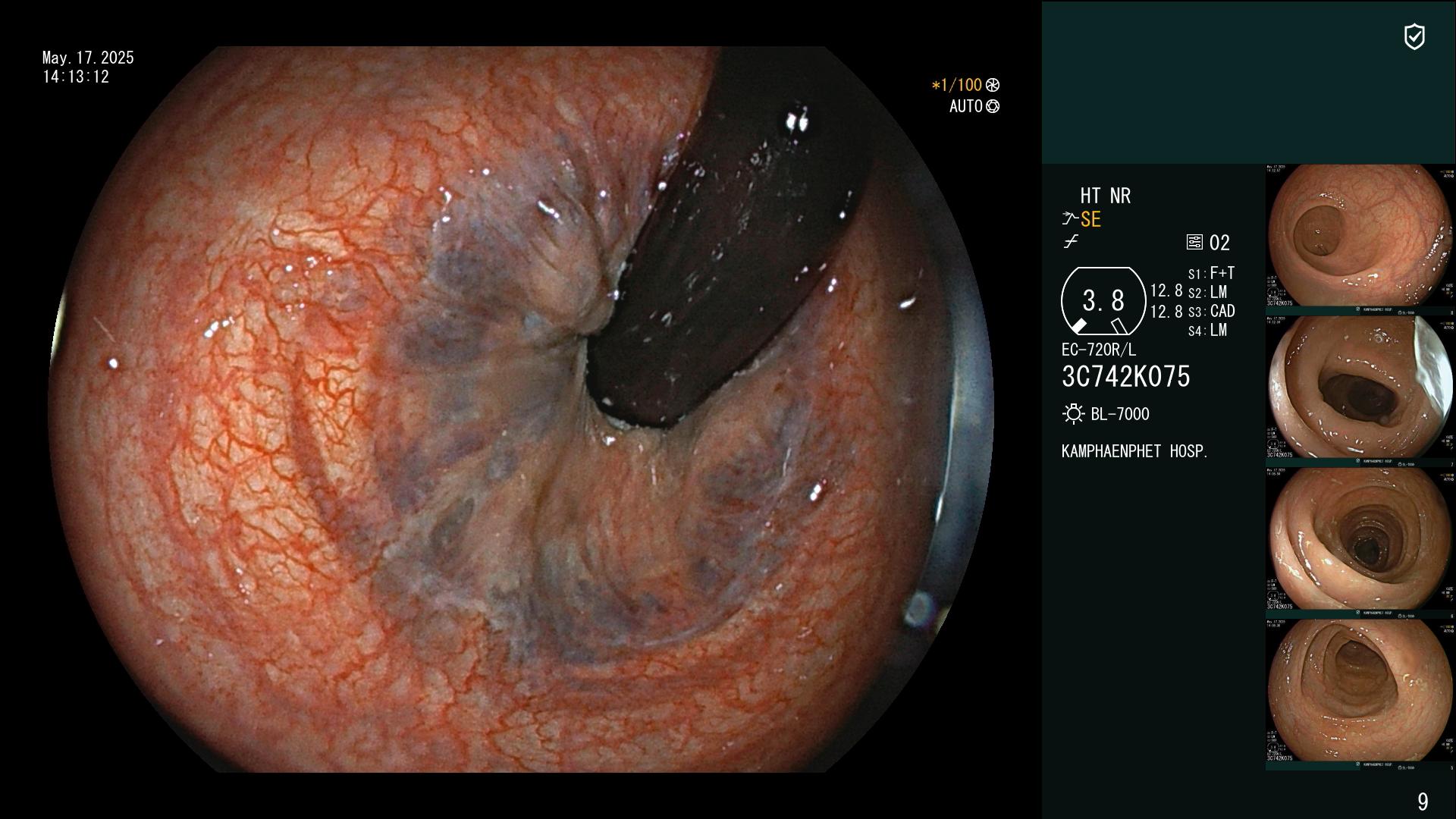Click the hollow channel marker in scope diagram
Viewport: 1456px width, 819px height.
(x=1119, y=326)
